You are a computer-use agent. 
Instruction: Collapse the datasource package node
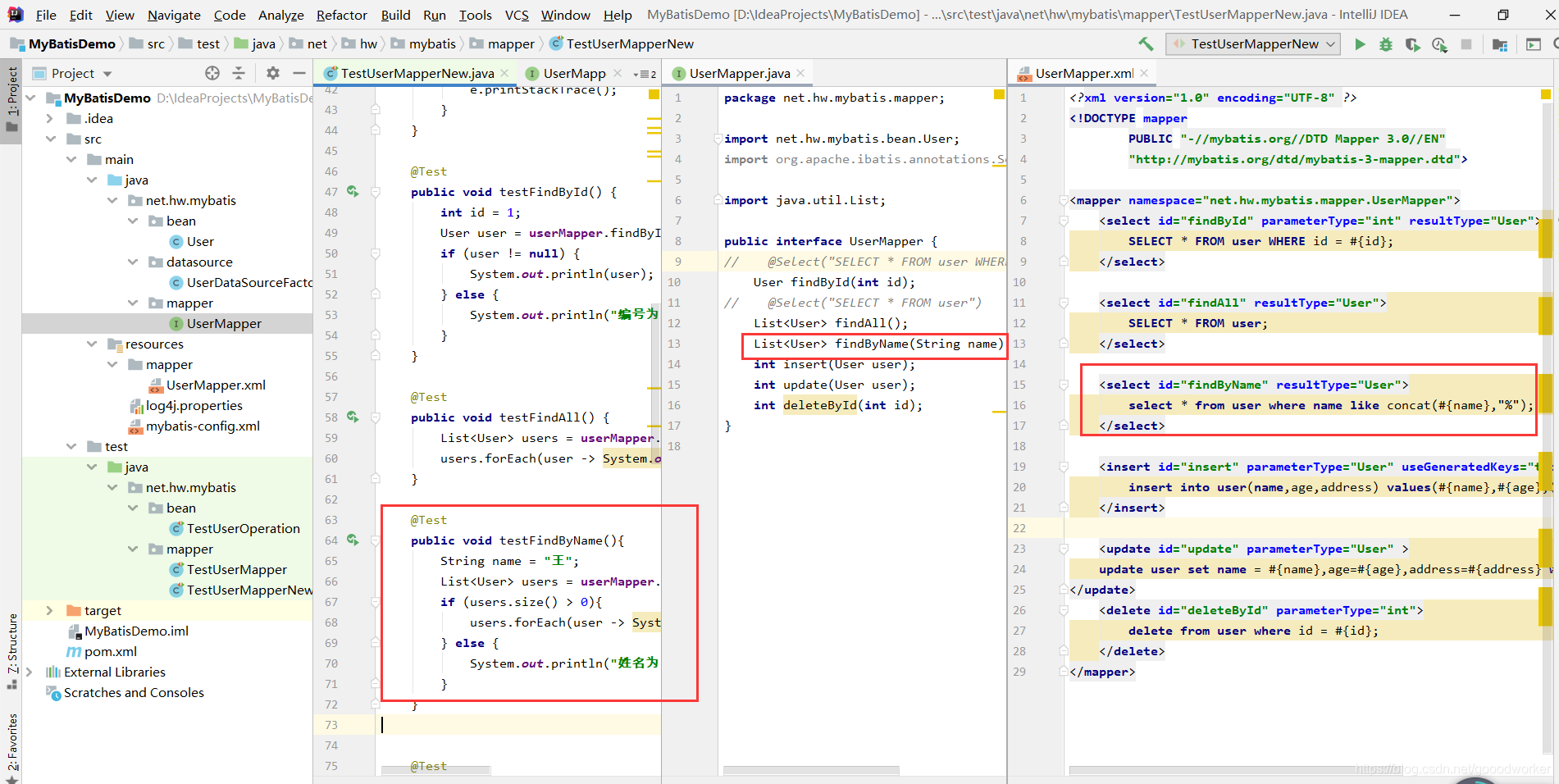click(x=133, y=262)
